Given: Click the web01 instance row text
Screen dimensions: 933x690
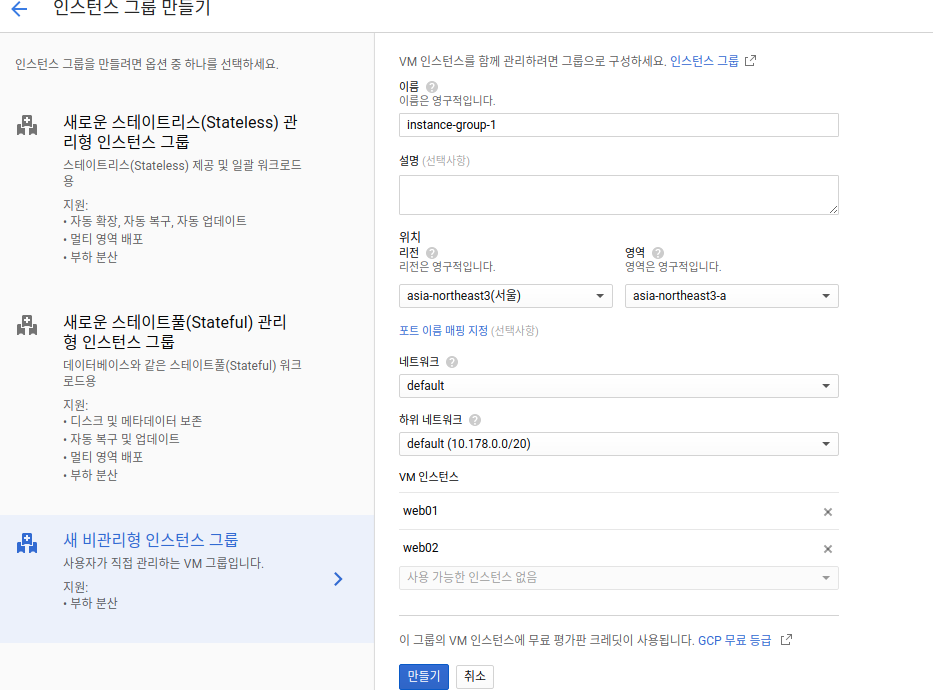Looking at the screenshot, I should (420, 511).
